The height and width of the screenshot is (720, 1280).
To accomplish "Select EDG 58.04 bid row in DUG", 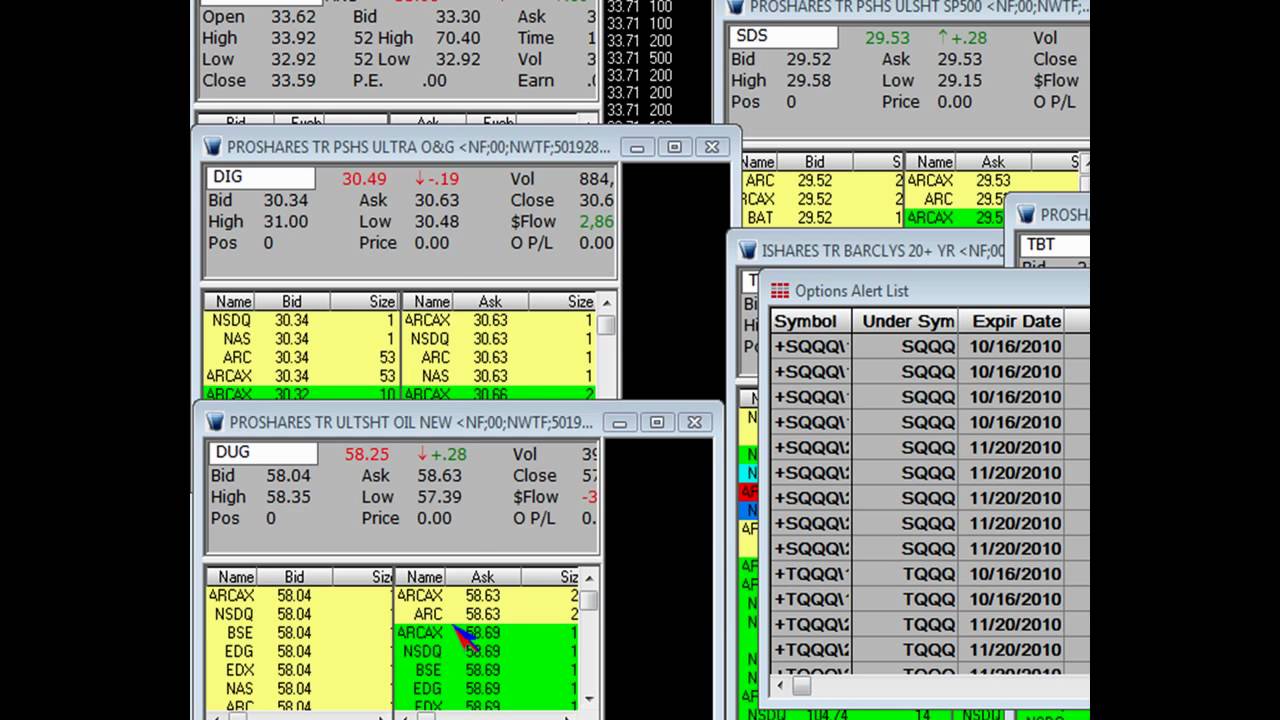I will click(x=299, y=651).
